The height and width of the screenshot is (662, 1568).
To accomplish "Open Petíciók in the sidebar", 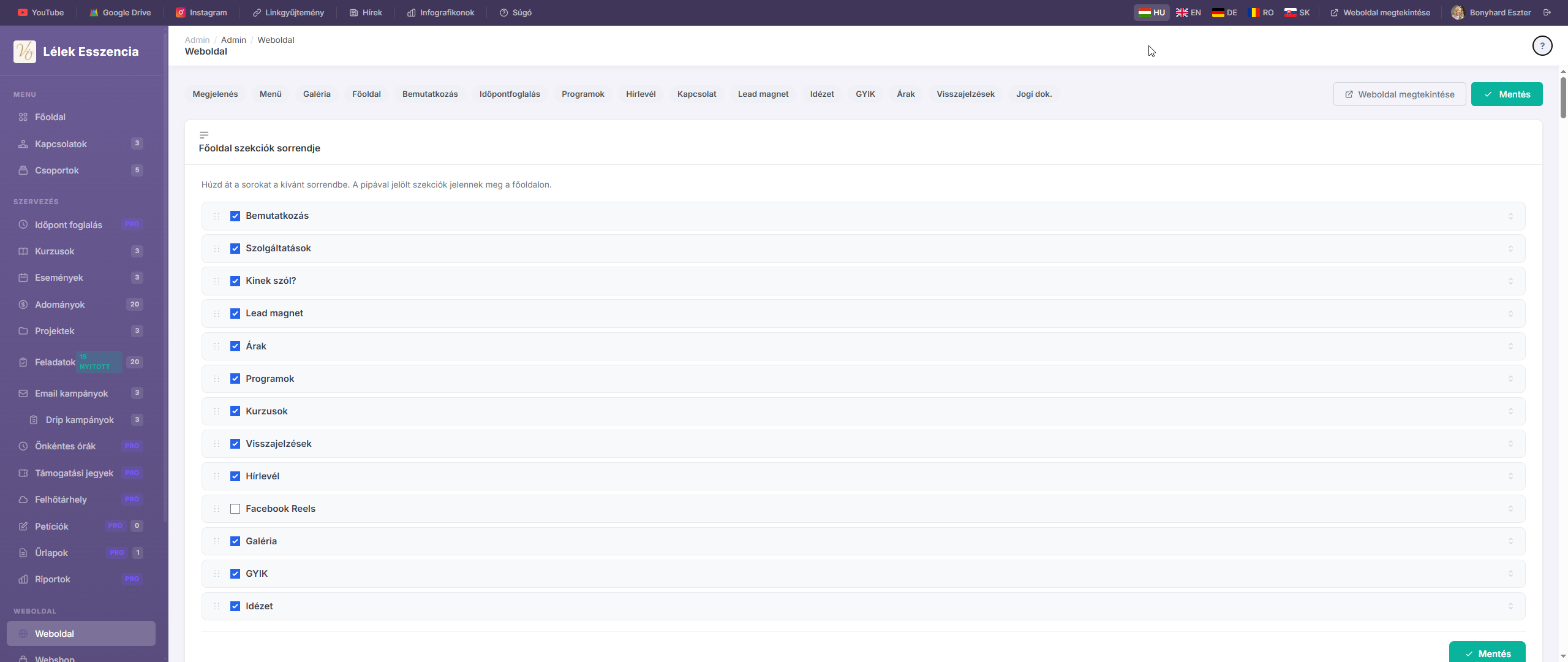I will coord(81,527).
